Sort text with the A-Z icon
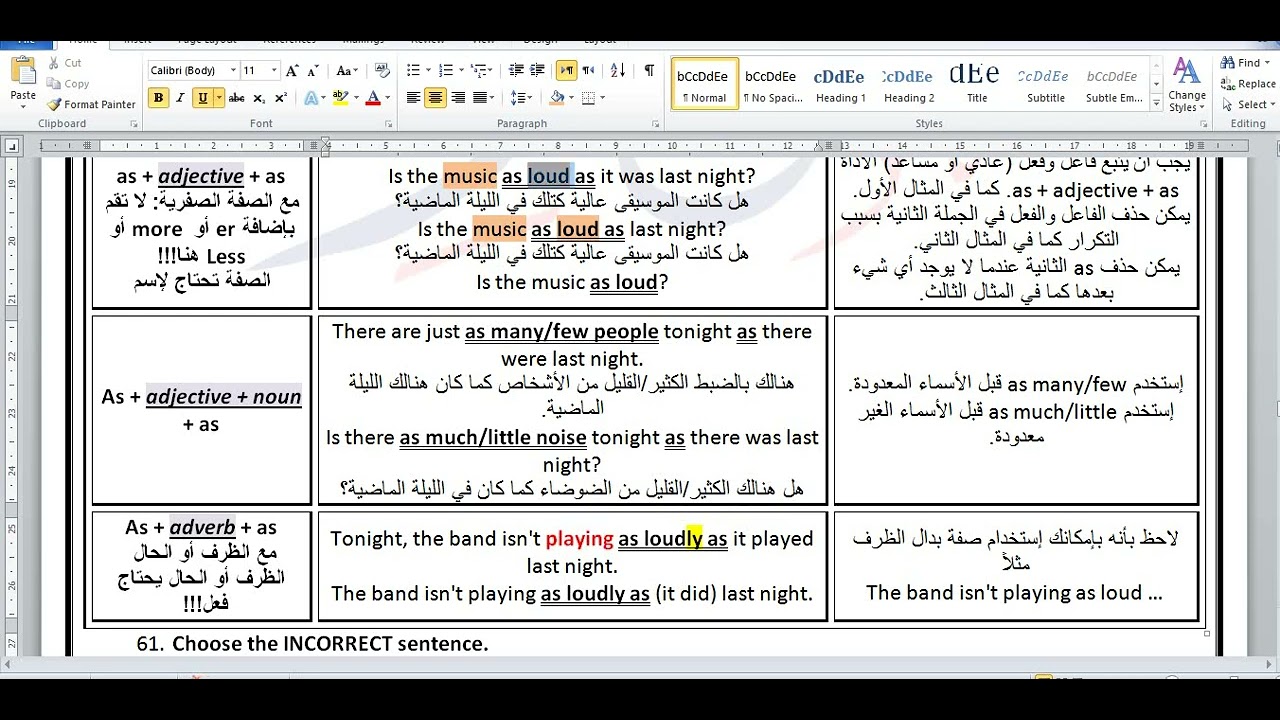 [x=617, y=71]
